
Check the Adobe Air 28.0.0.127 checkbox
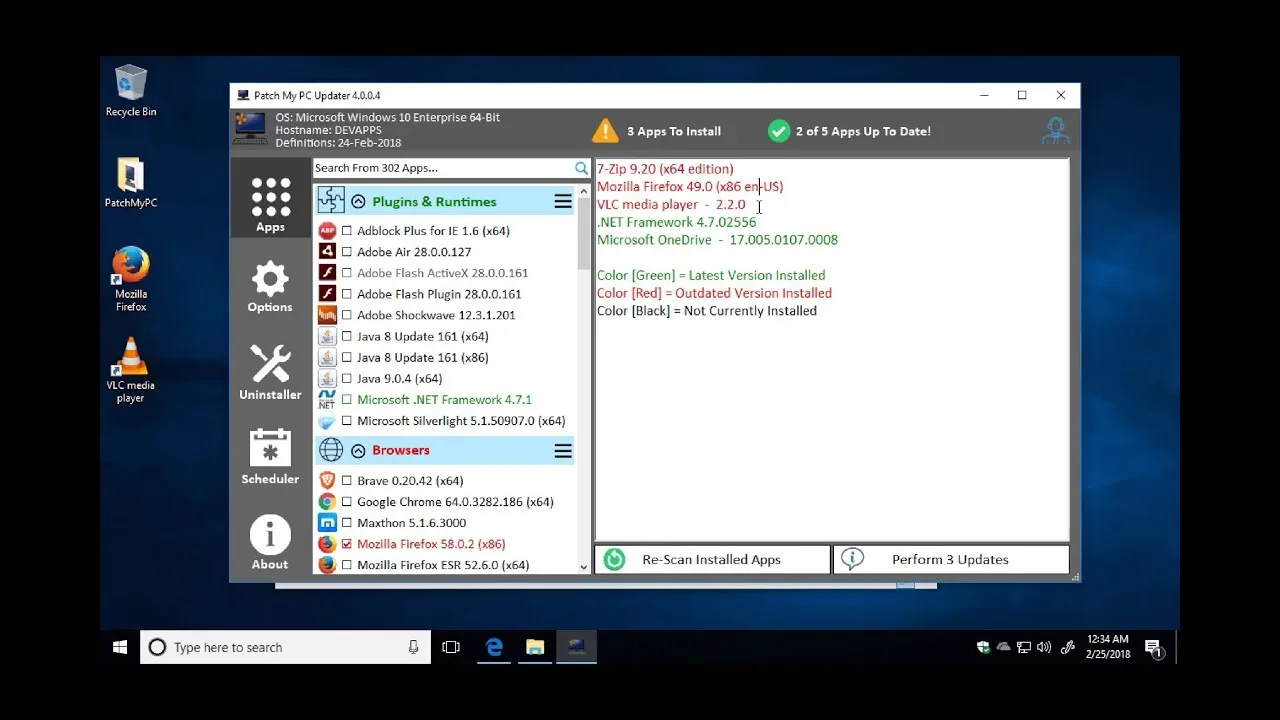point(347,252)
